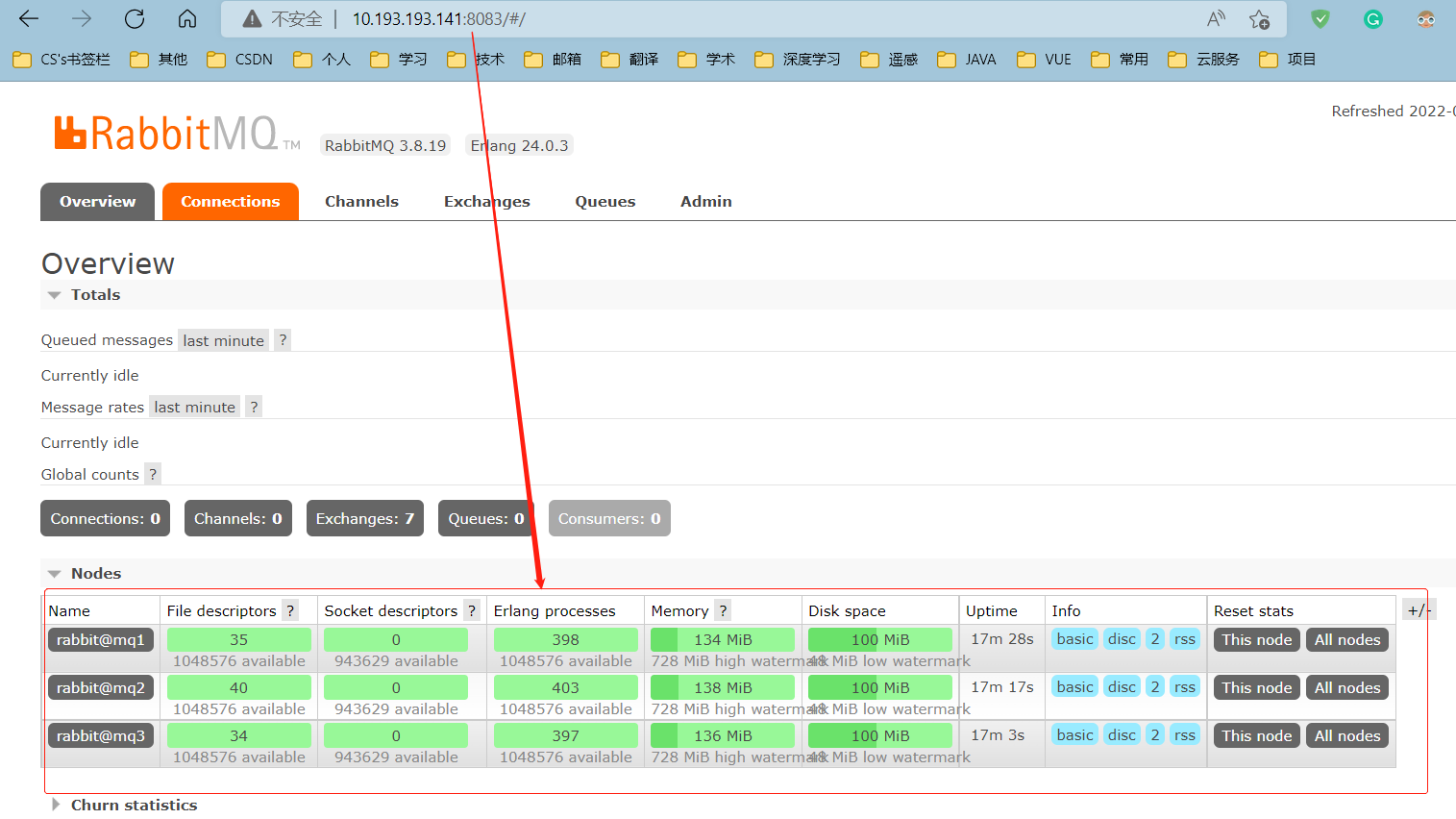Click the browser back arrow

29,18
